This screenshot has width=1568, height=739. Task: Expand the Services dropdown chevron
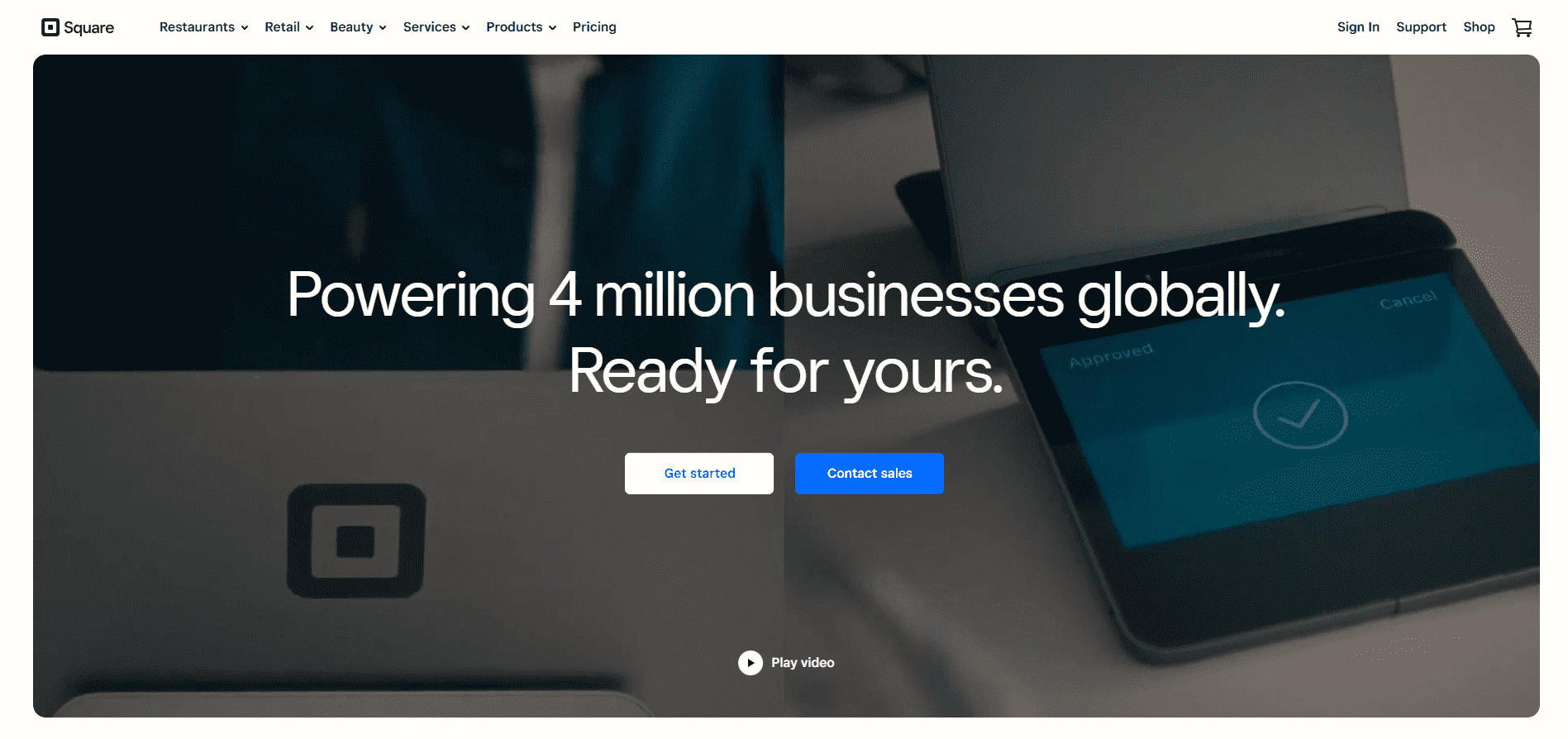(x=466, y=28)
